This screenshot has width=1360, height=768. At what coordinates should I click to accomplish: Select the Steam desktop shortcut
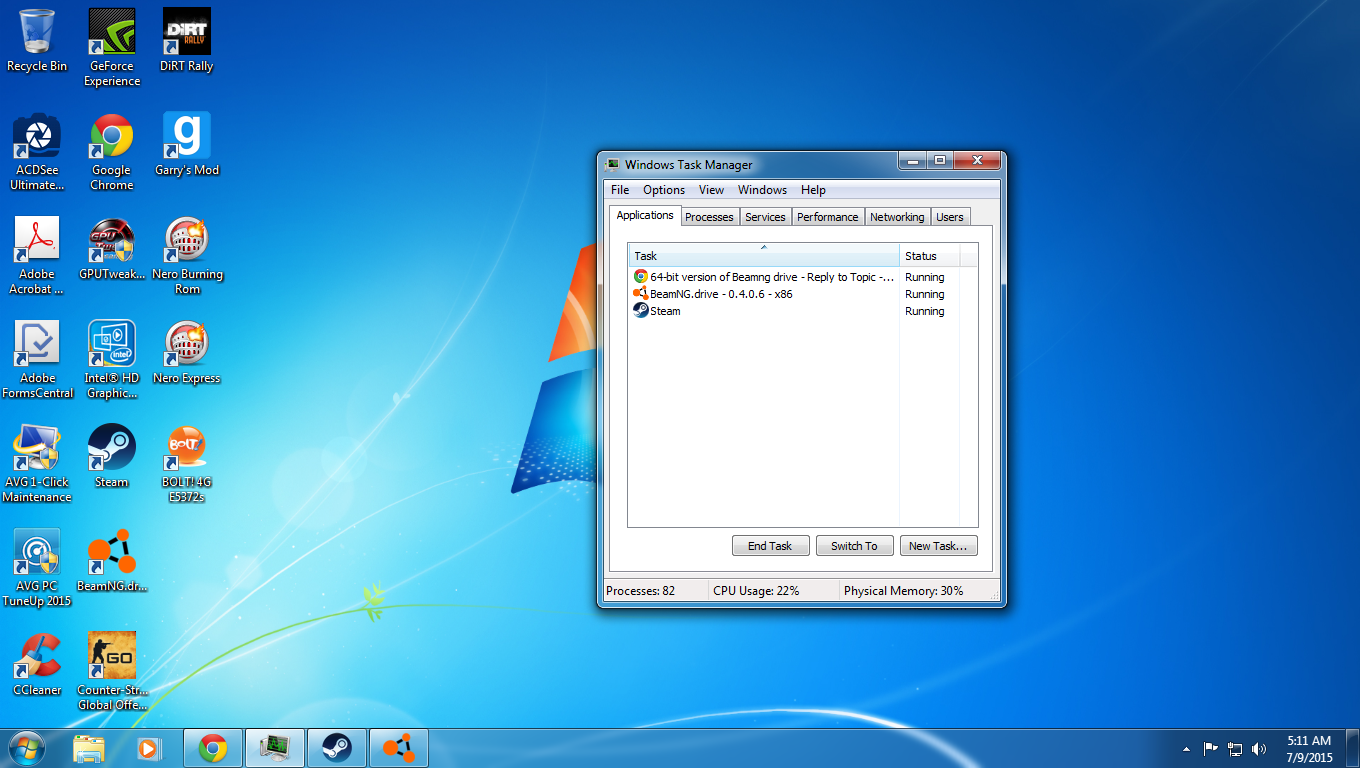[112, 456]
